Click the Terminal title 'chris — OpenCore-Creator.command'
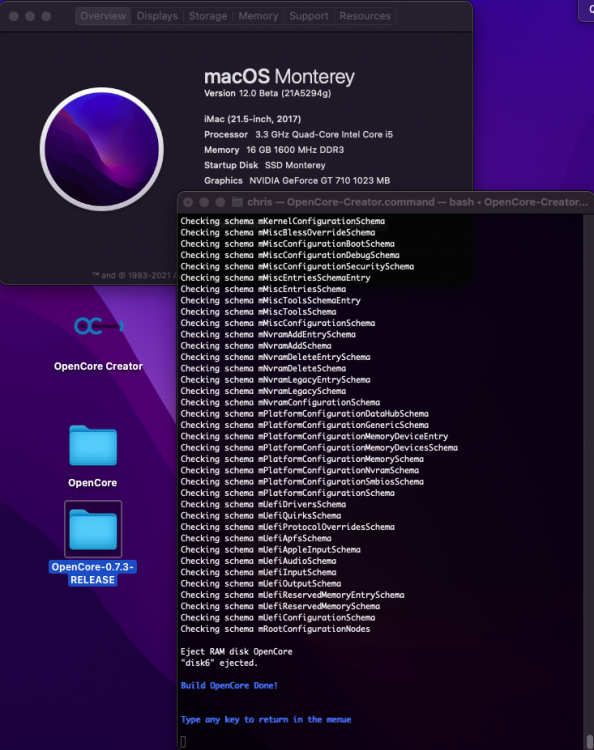 340,202
